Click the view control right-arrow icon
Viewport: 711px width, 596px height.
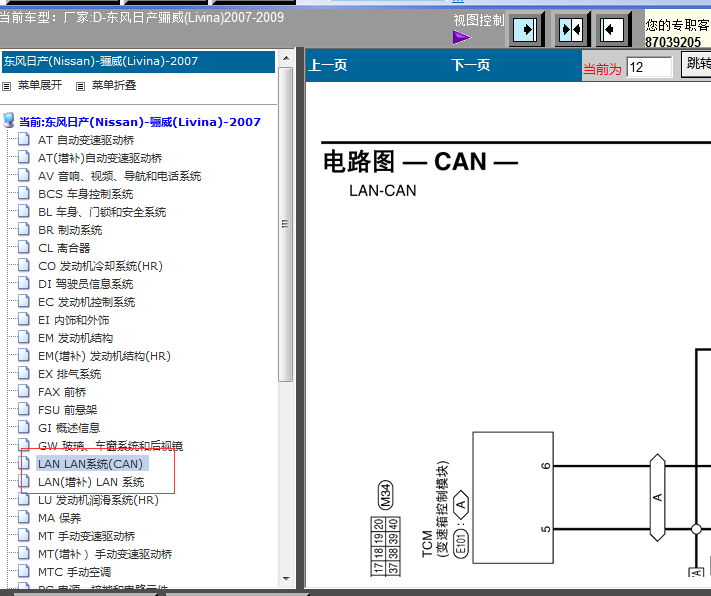tap(525, 30)
